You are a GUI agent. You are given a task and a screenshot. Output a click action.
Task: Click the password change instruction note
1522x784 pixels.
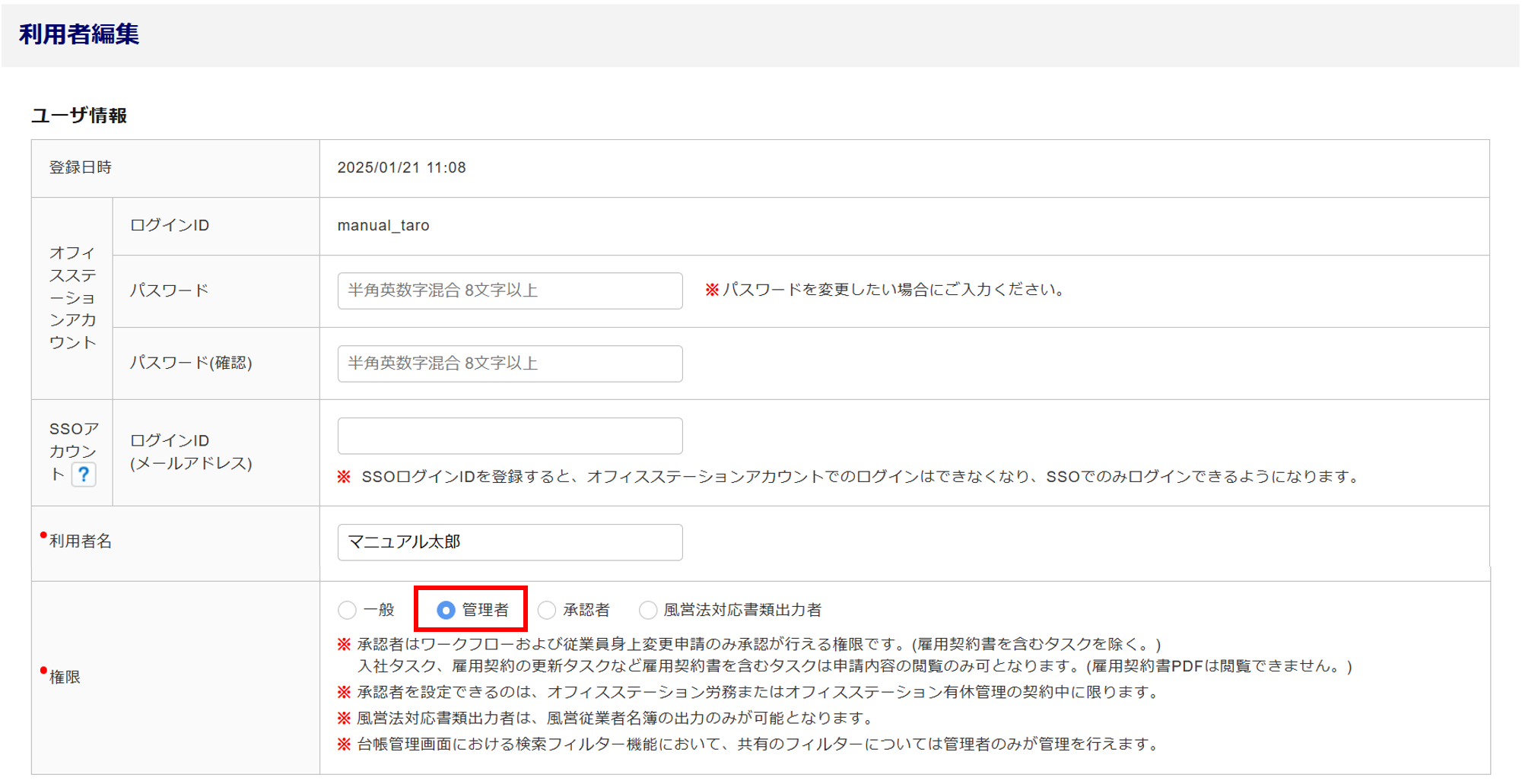[x=887, y=290]
